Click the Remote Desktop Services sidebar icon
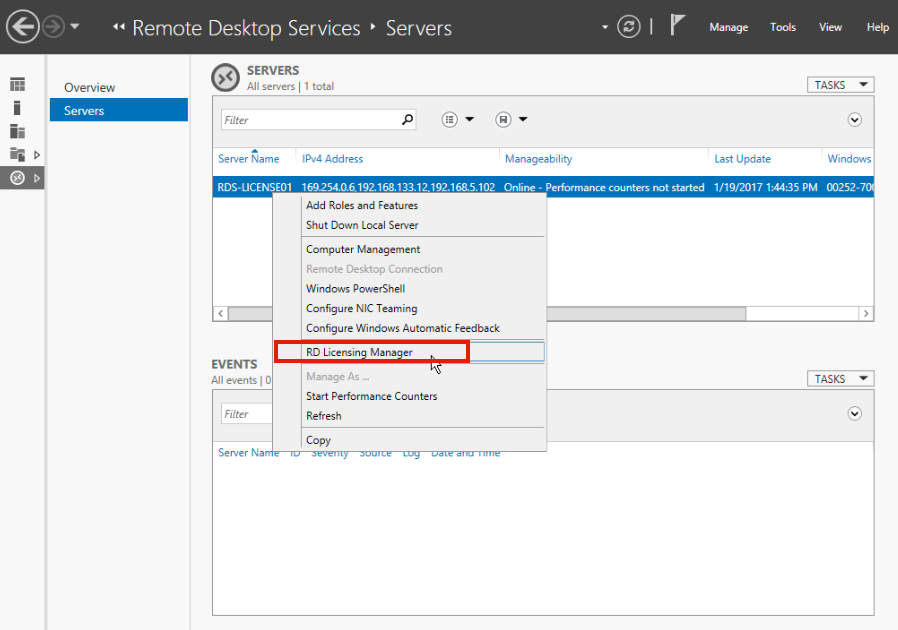The width and height of the screenshot is (898, 630). pyautogui.click(x=17, y=178)
